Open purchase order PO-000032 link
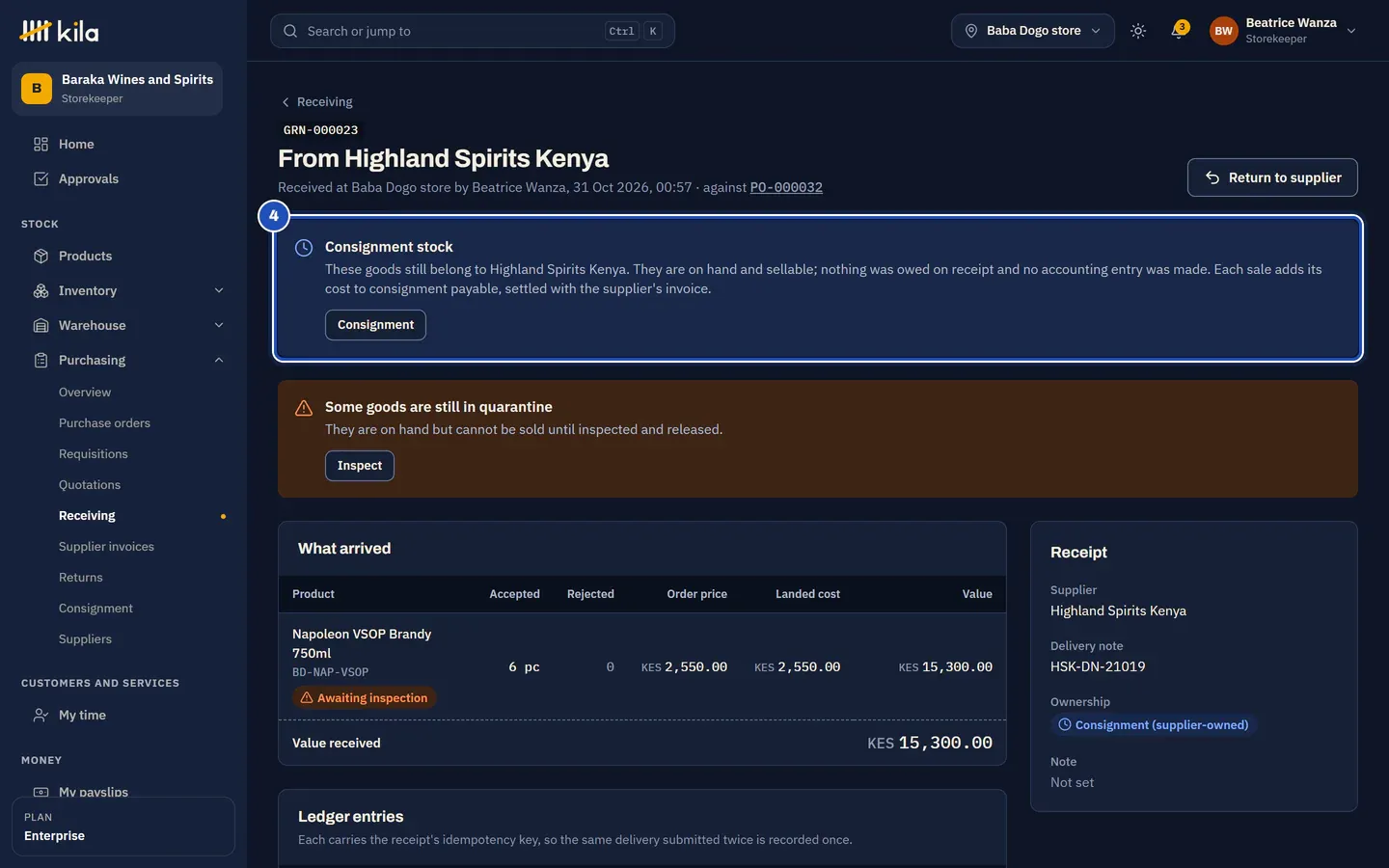1389x868 pixels. [x=786, y=187]
